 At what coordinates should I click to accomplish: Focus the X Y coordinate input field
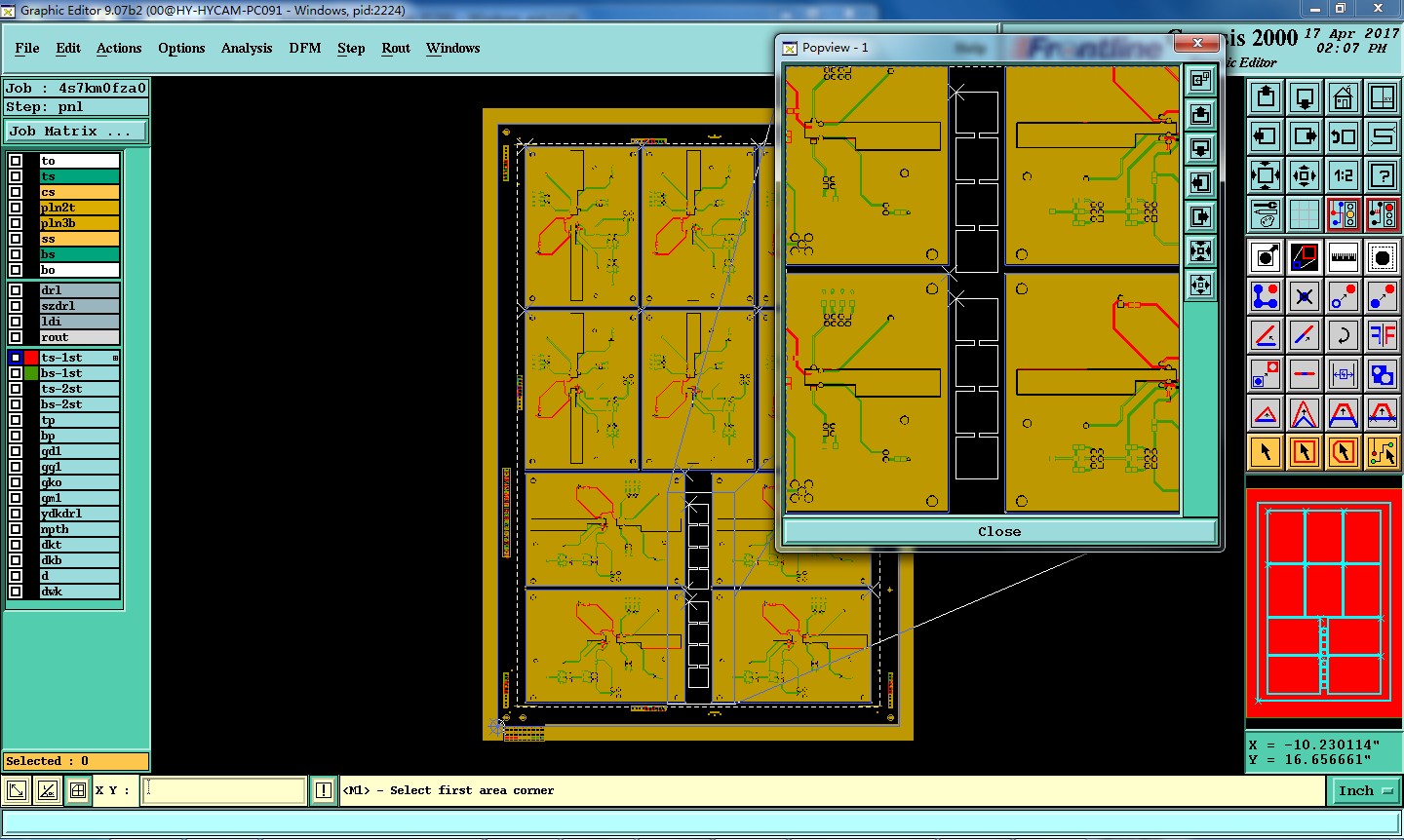224,790
